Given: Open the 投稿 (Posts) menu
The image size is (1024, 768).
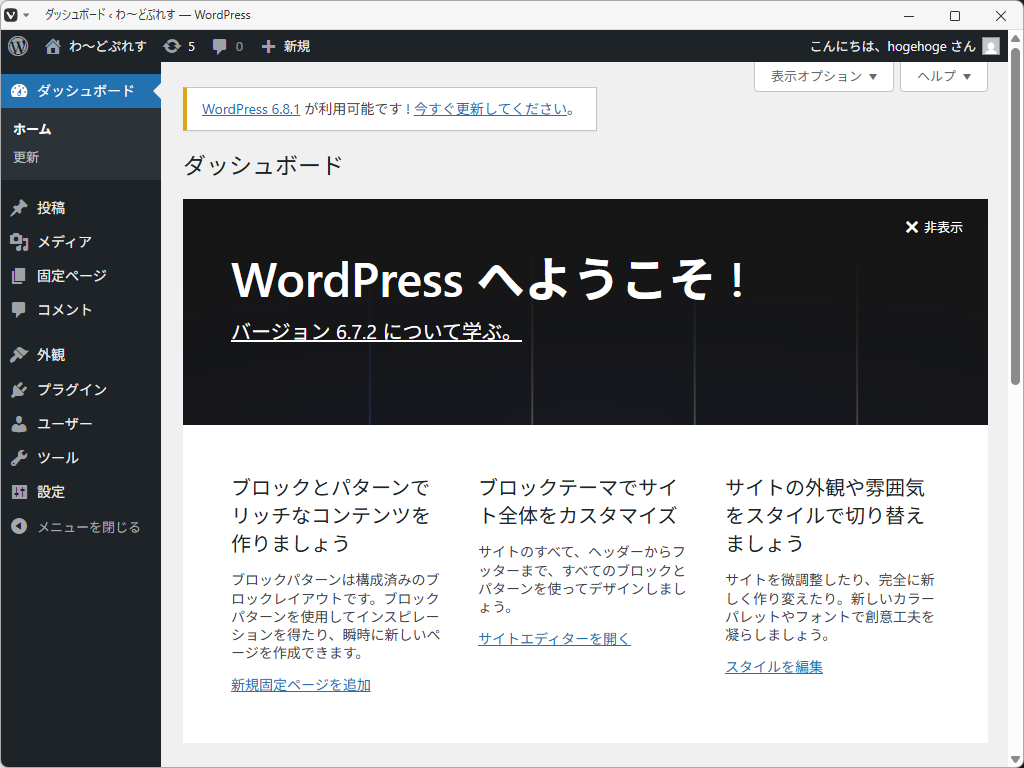Looking at the screenshot, I should 51,208.
